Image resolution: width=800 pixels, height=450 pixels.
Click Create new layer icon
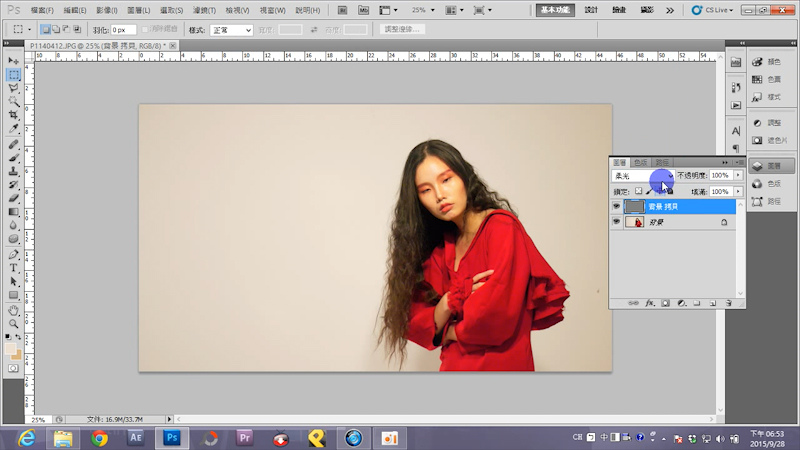(x=713, y=303)
